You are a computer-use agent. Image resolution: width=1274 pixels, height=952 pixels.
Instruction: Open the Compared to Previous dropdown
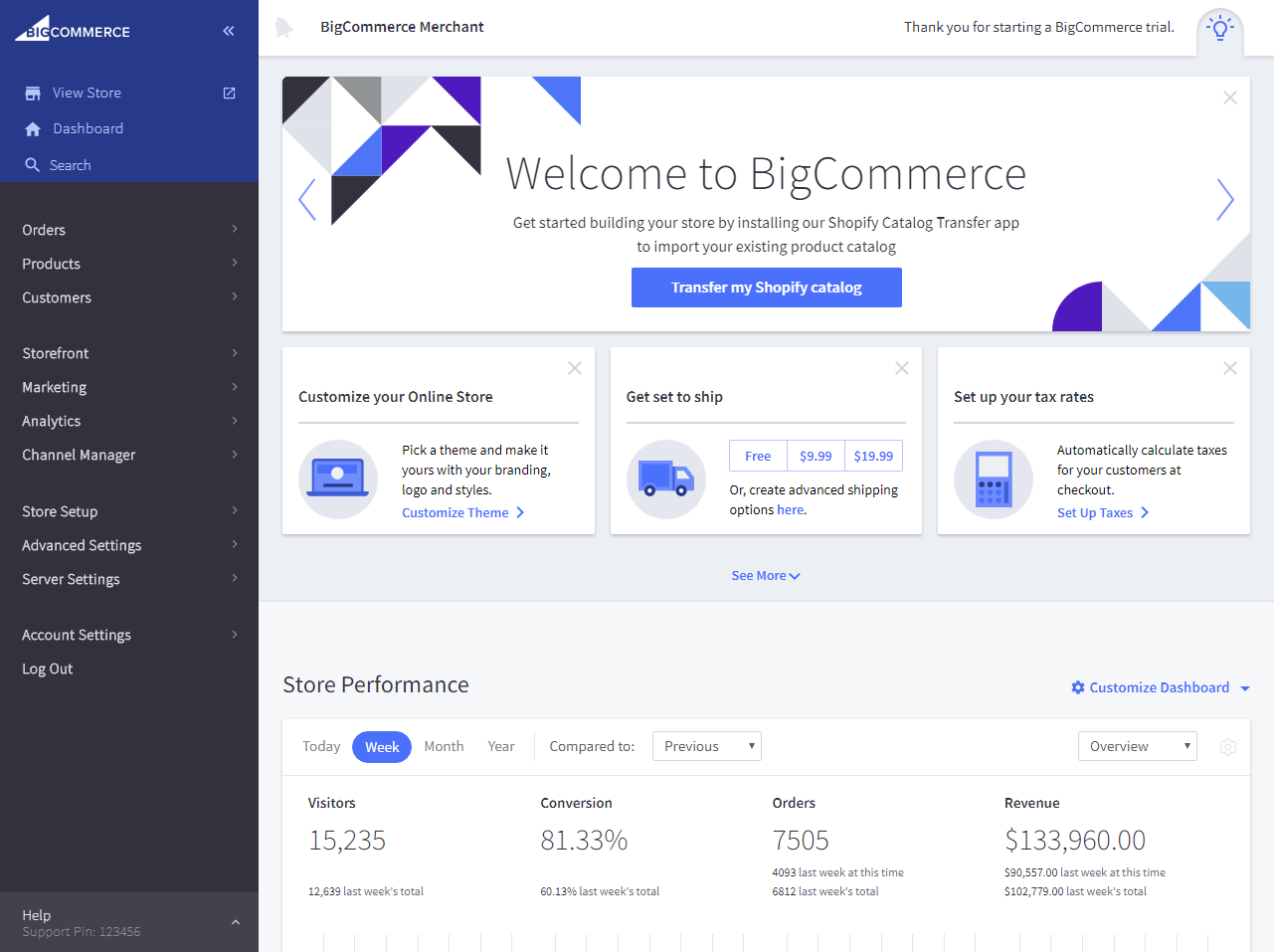(x=707, y=746)
